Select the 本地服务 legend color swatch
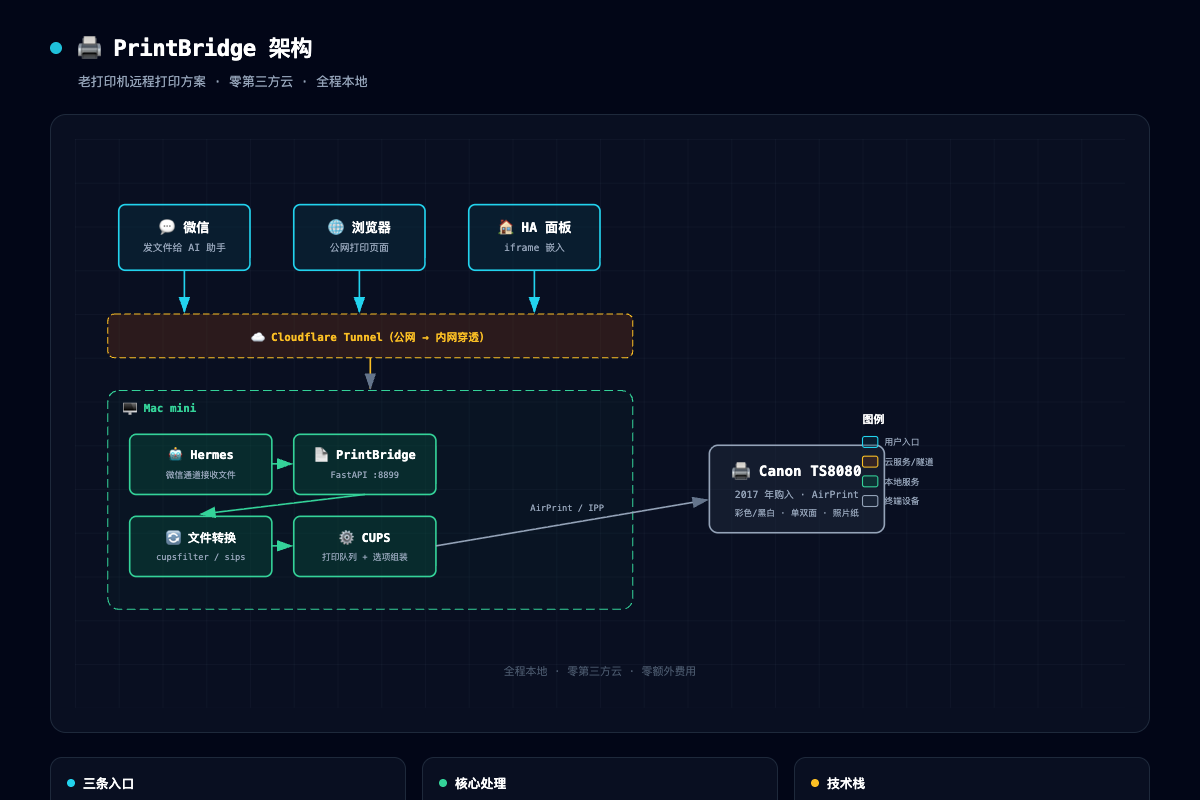Viewport: 1200px width, 800px height. tap(870, 481)
